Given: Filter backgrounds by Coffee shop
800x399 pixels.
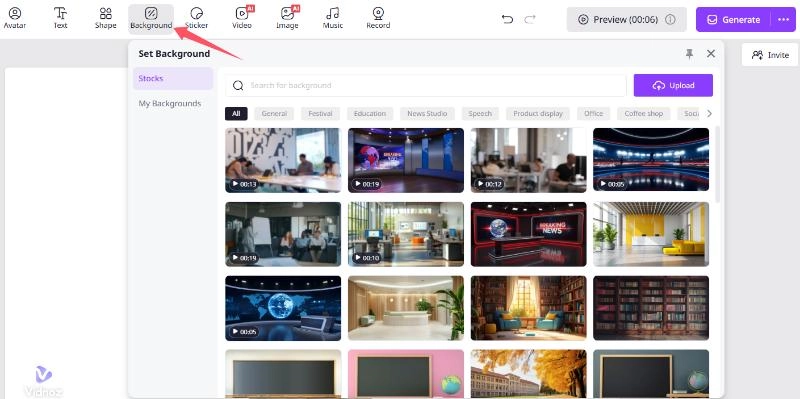Looking at the screenshot, I should tap(643, 113).
